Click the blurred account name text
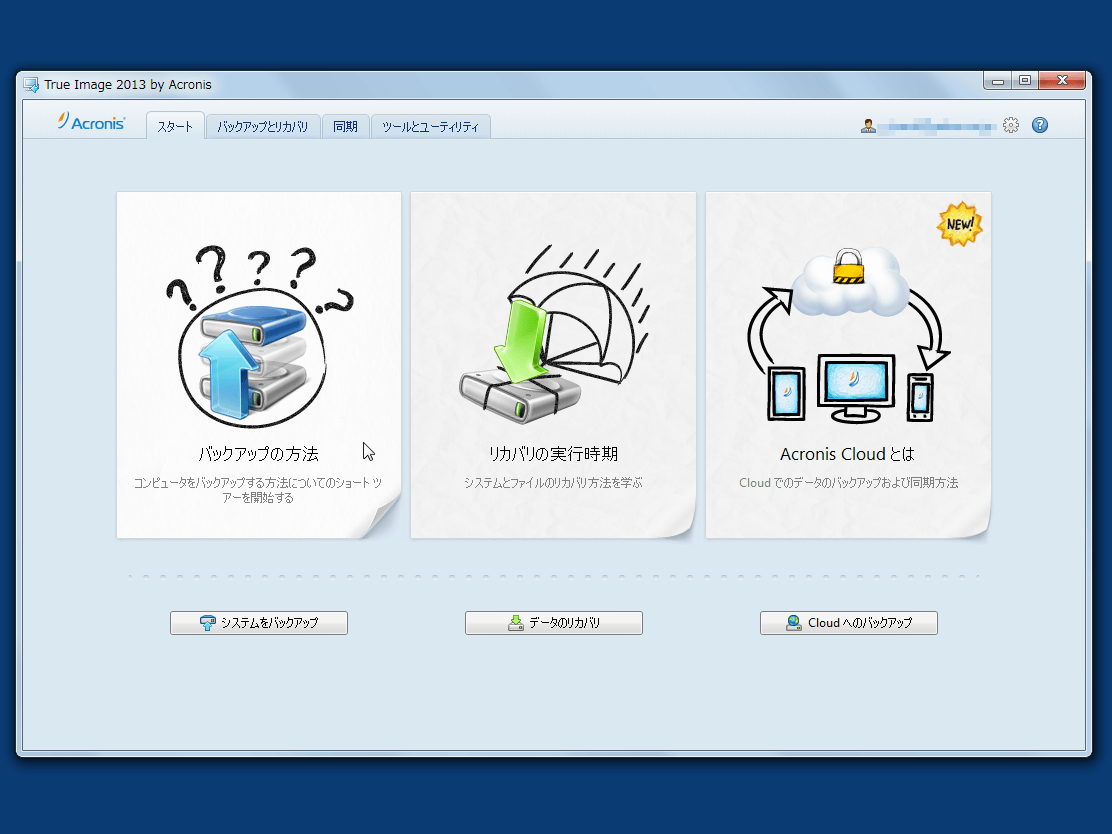Image resolution: width=1112 pixels, height=834 pixels. [x=936, y=127]
